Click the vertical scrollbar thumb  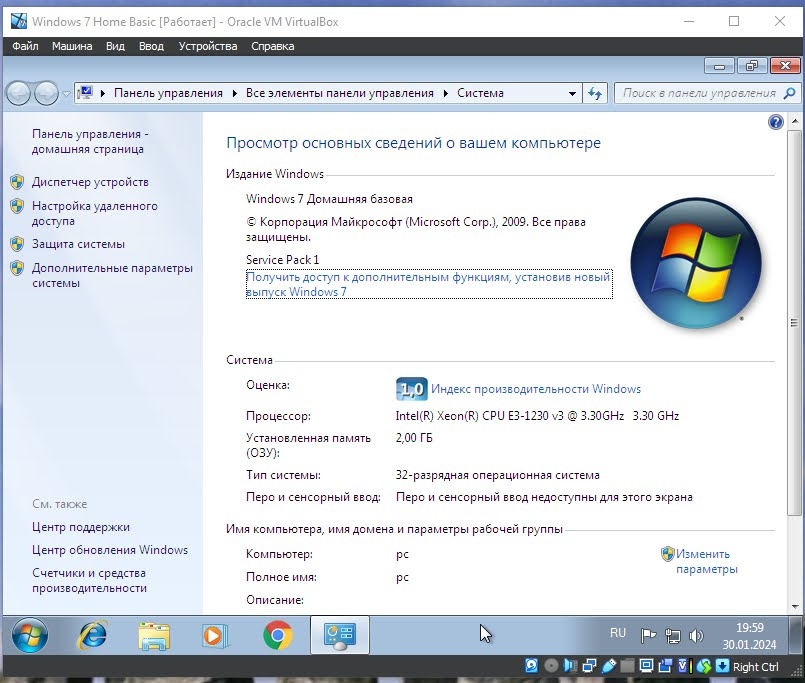click(x=794, y=323)
